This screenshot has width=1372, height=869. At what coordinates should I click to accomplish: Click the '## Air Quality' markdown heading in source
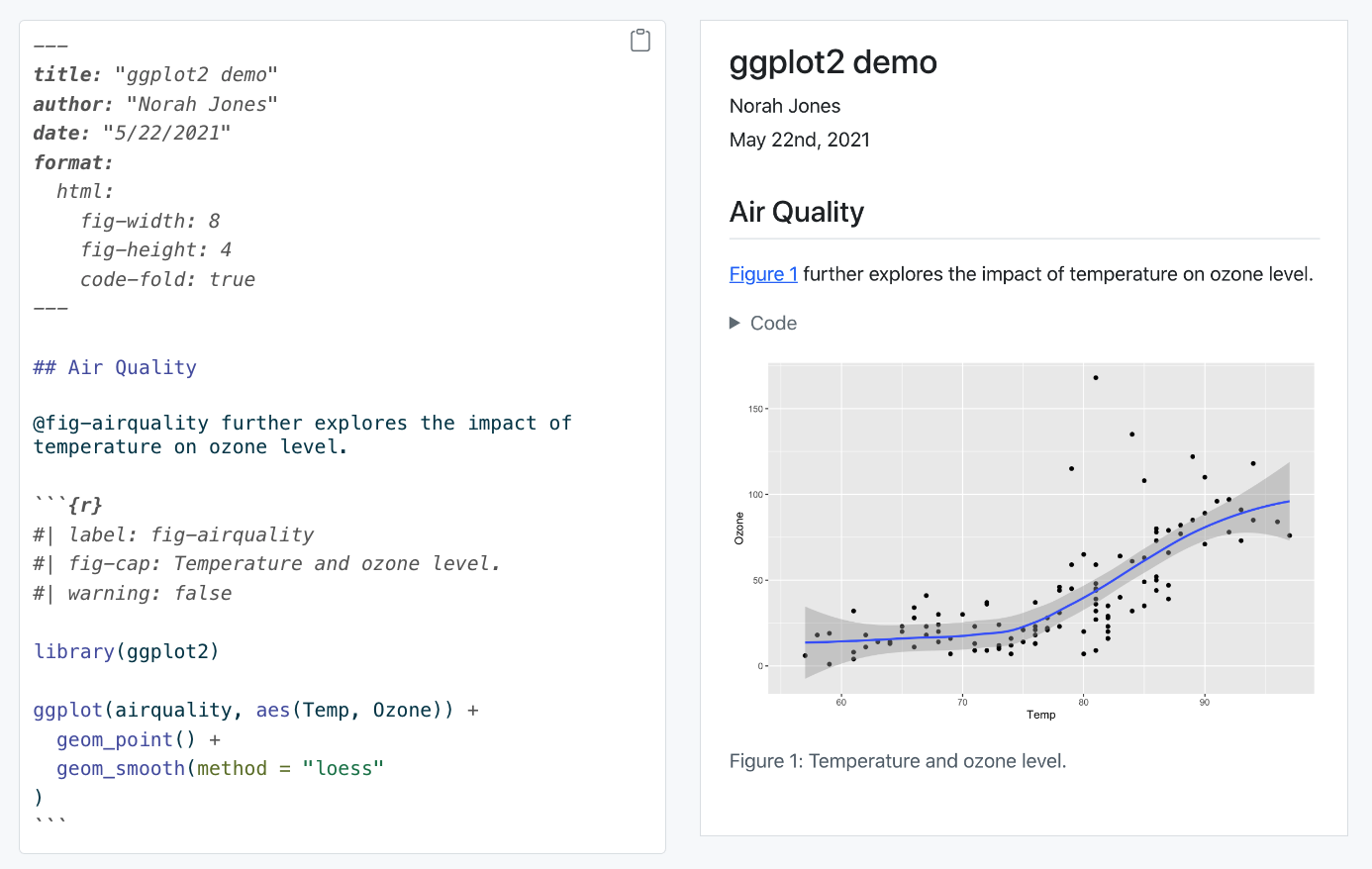pos(115,367)
